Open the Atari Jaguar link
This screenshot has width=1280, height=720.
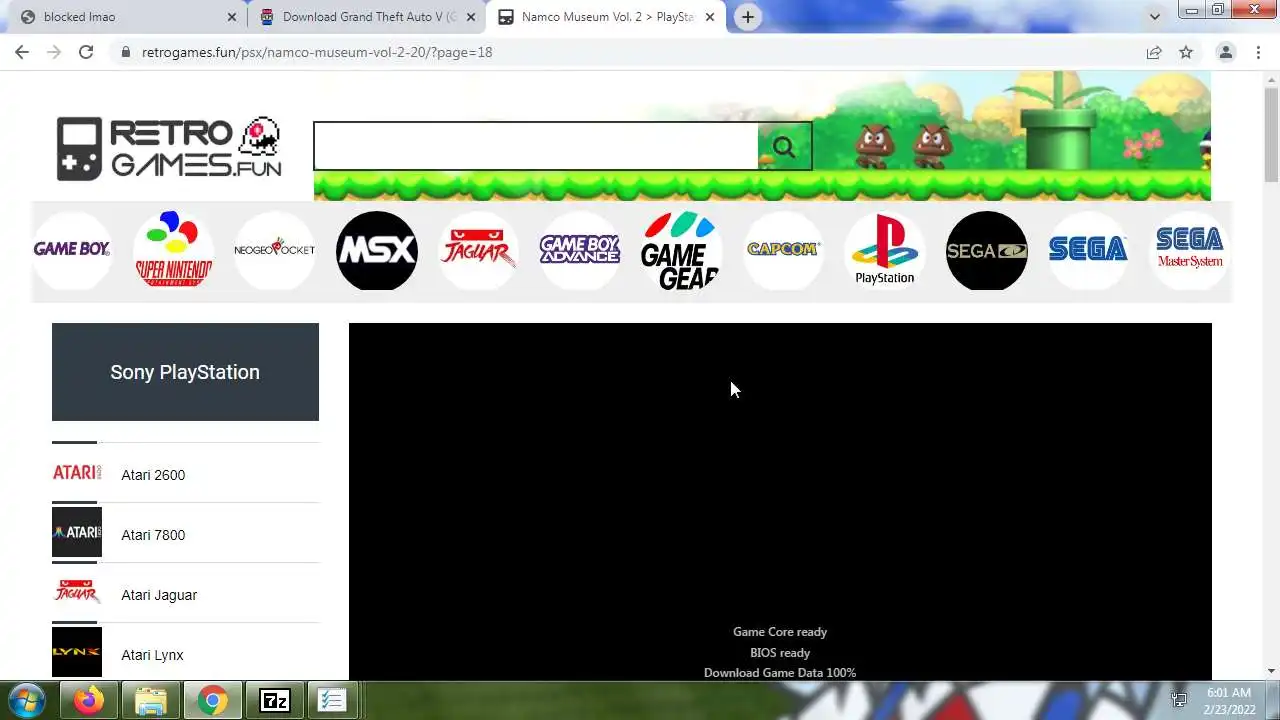159,595
